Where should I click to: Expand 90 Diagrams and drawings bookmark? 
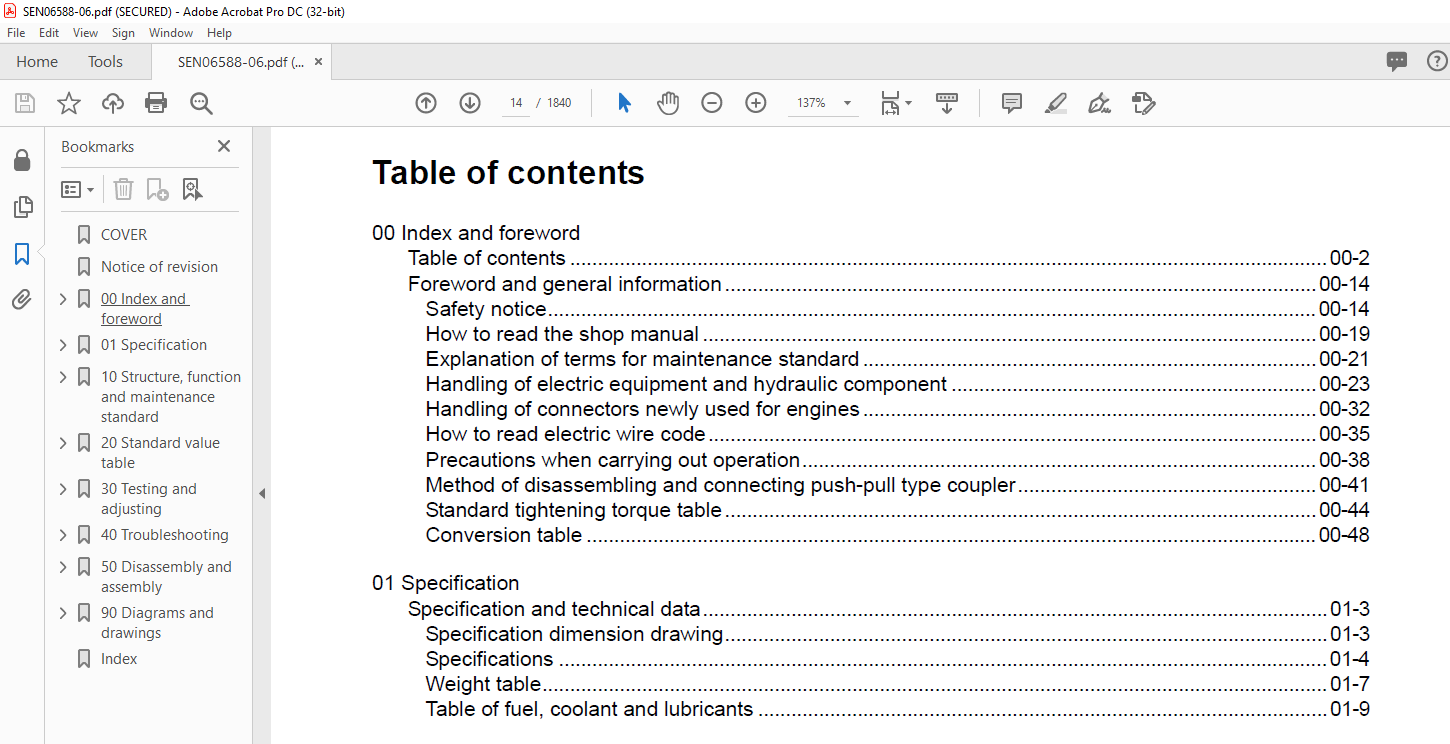click(x=63, y=613)
